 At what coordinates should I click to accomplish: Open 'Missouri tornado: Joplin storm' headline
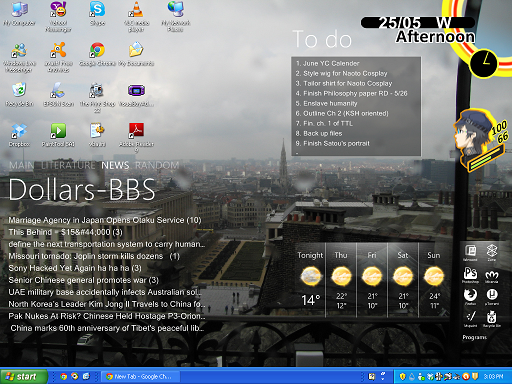(x=94, y=256)
